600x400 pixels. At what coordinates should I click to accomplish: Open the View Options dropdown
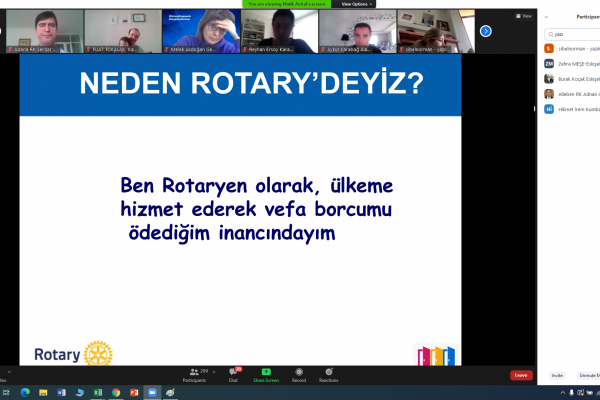(x=356, y=4)
